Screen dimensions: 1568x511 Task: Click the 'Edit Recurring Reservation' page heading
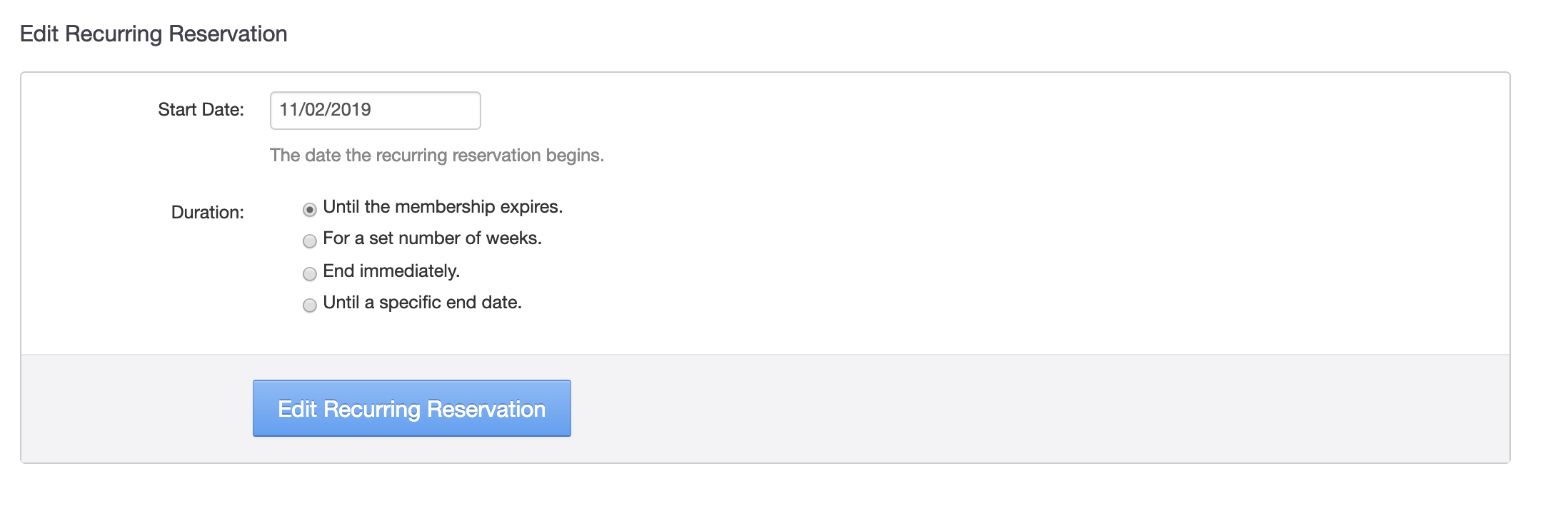[x=154, y=34]
